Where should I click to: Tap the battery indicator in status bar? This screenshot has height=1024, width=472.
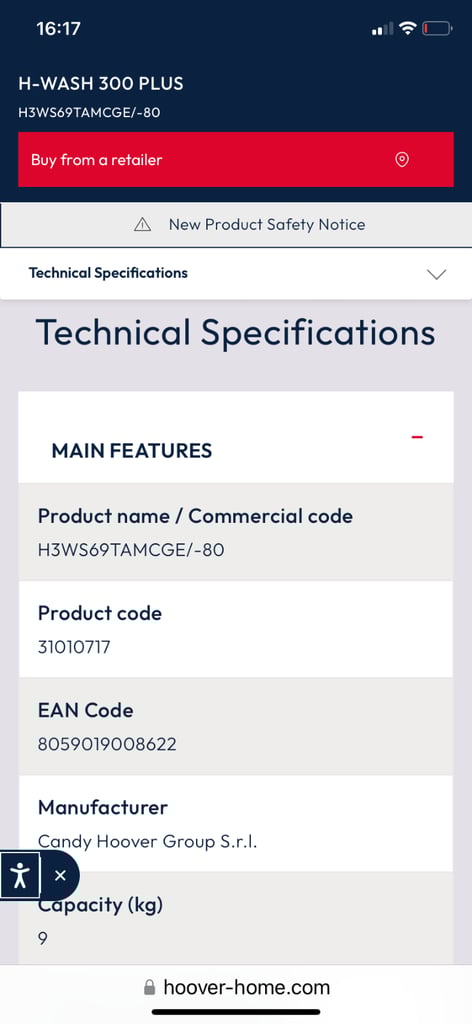437,28
